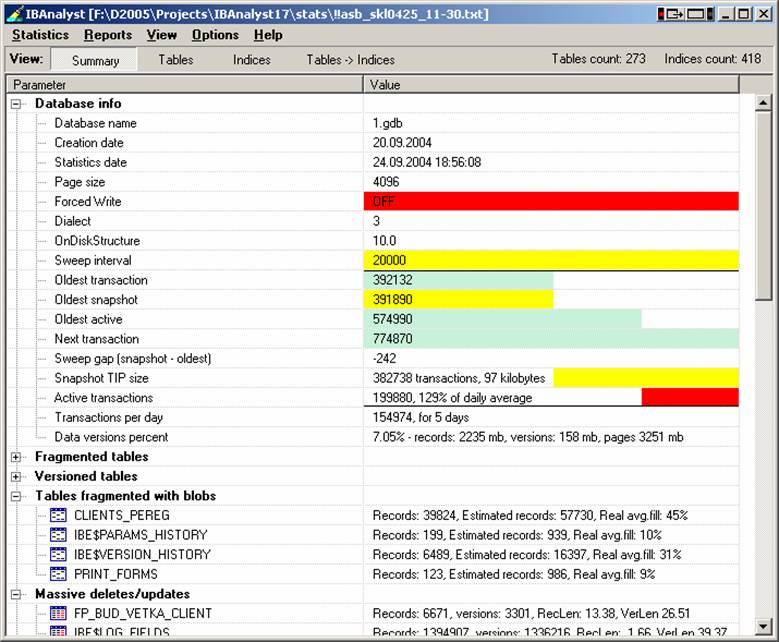
Task: Click the IBE$PARAMS_HISTORY table icon
Action: 58,535
